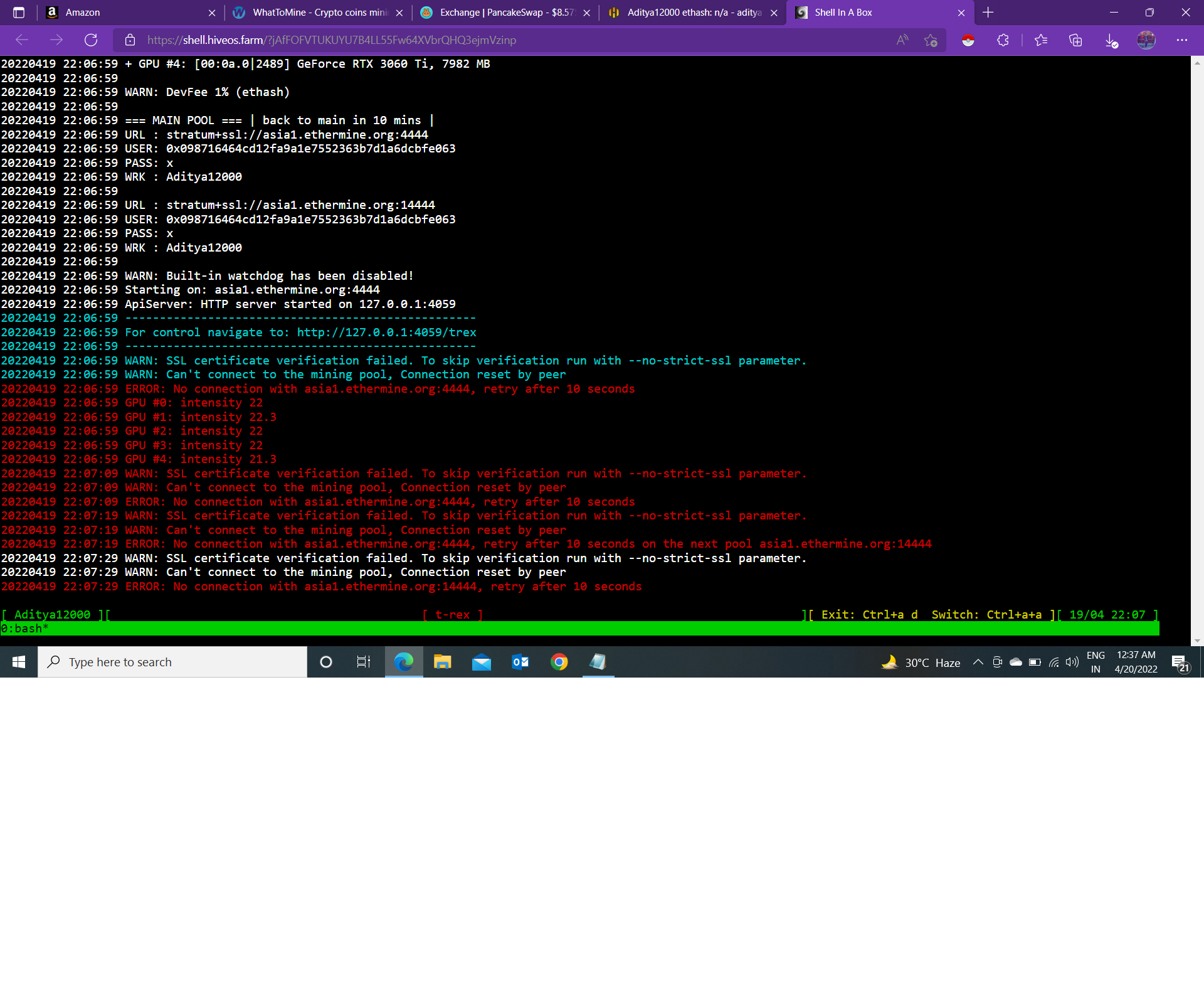Open the Settings and more menu
The height and width of the screenshot is (990, 1204).
[1183, 40]
